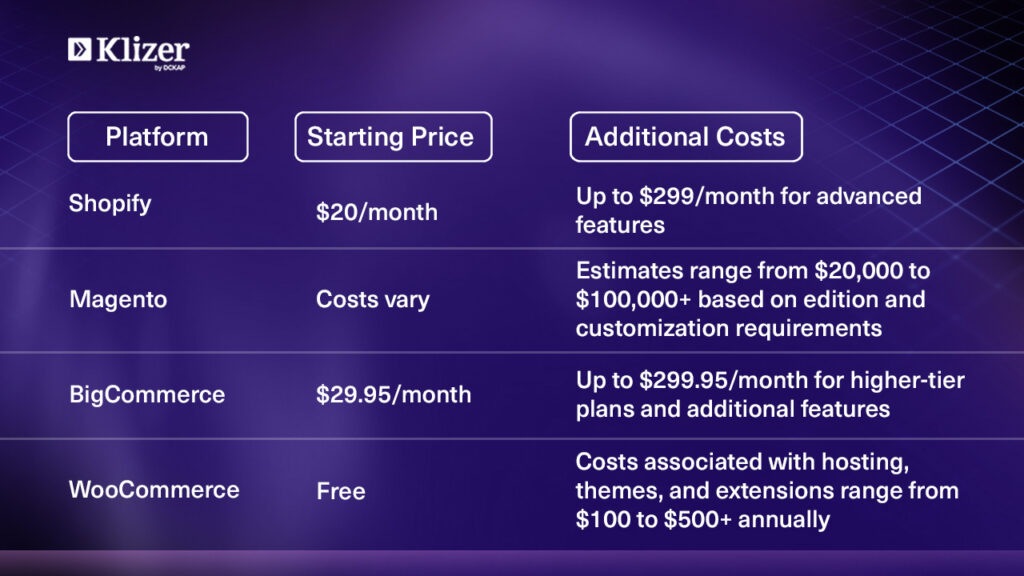Click Magento's $20,000 to $100,000+ estimate text

(x=750, y=299)
